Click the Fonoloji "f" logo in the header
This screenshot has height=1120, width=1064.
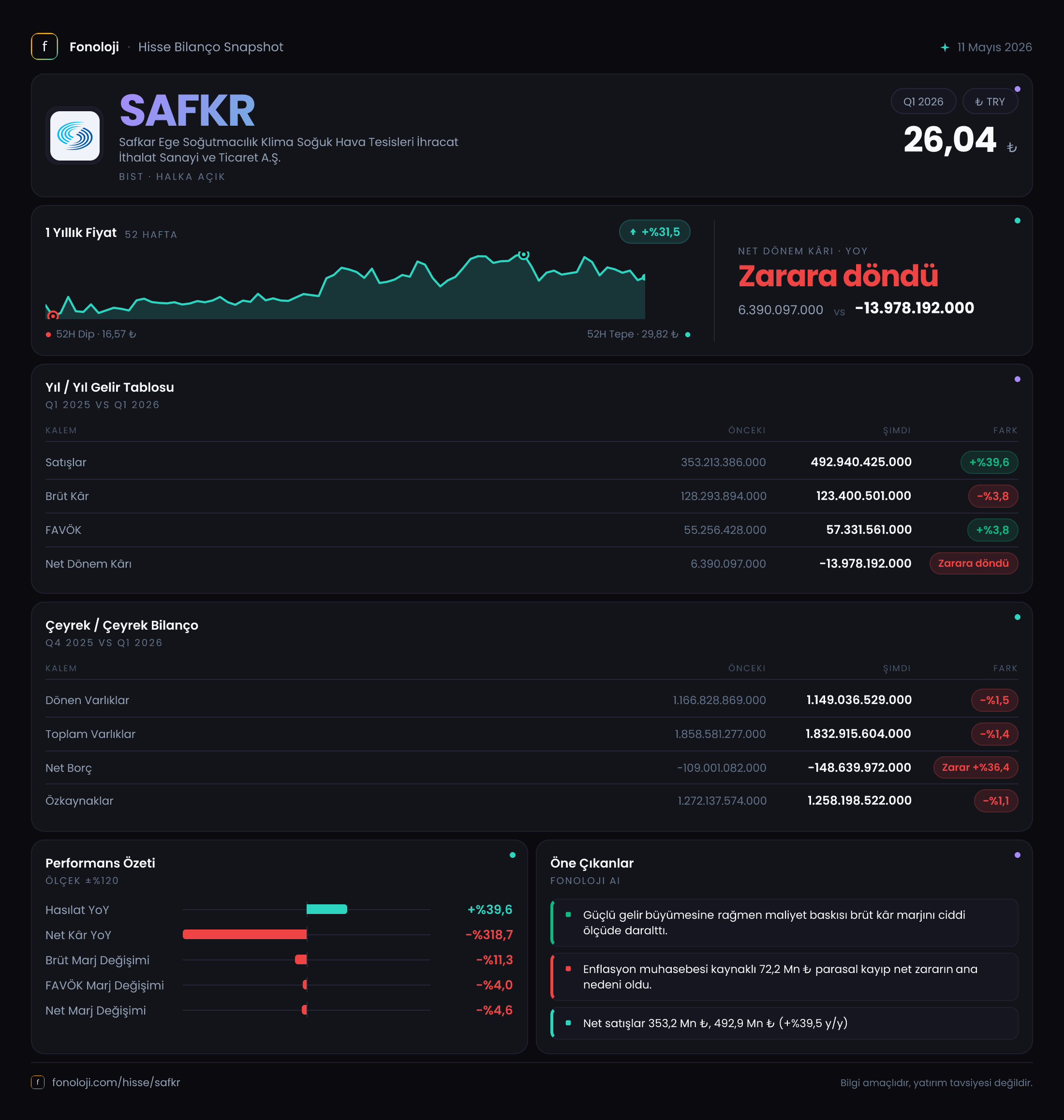tap(44, 46)
